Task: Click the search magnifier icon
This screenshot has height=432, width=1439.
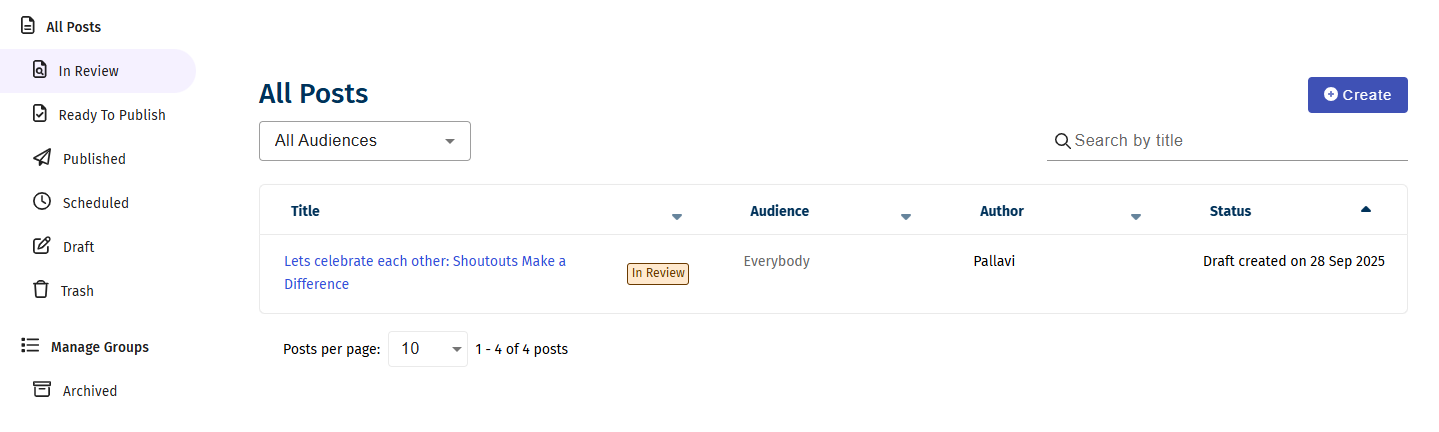Action: (x=1062, y=141)
